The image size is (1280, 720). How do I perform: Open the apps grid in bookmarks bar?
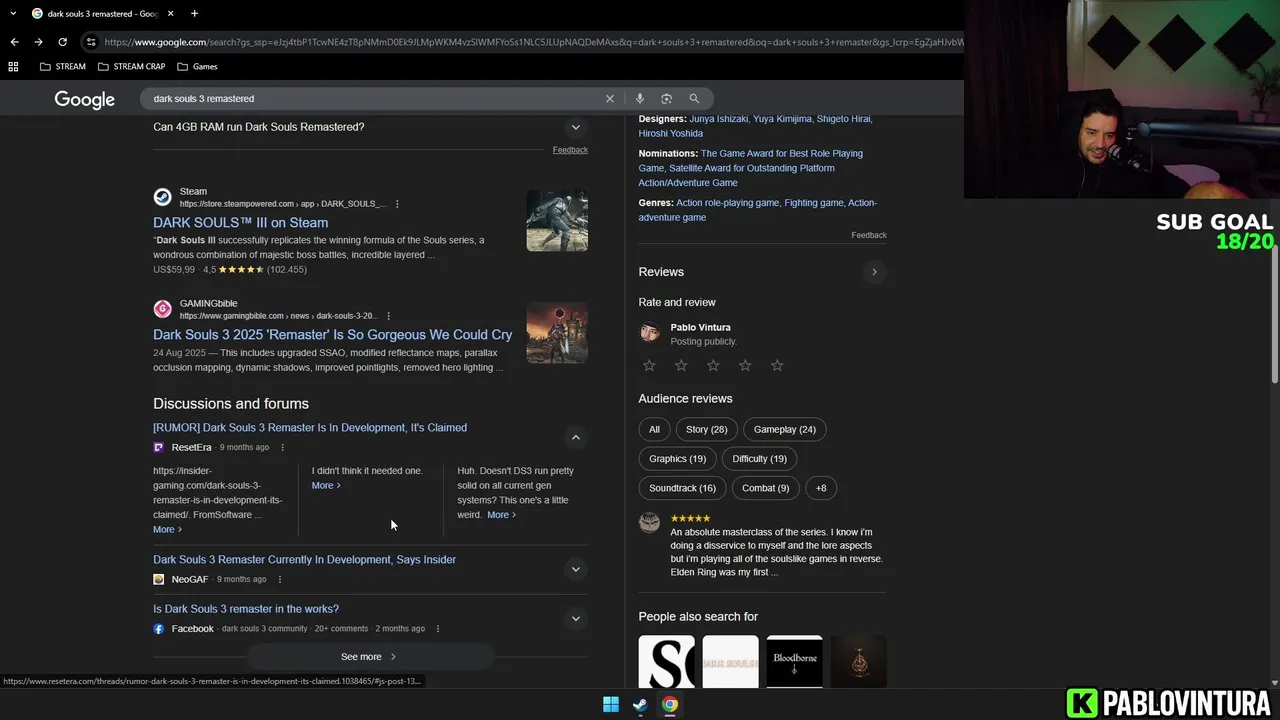click(13, 66)
